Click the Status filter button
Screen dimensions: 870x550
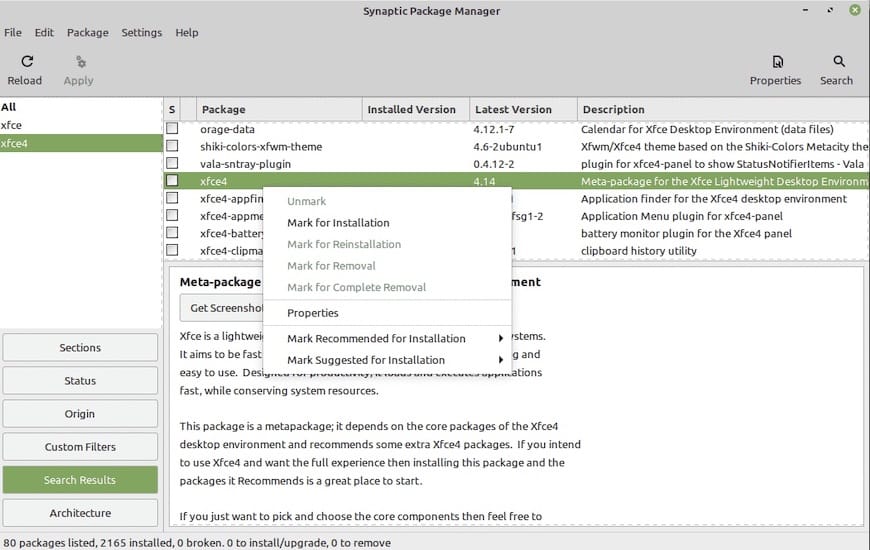(80, 381)
